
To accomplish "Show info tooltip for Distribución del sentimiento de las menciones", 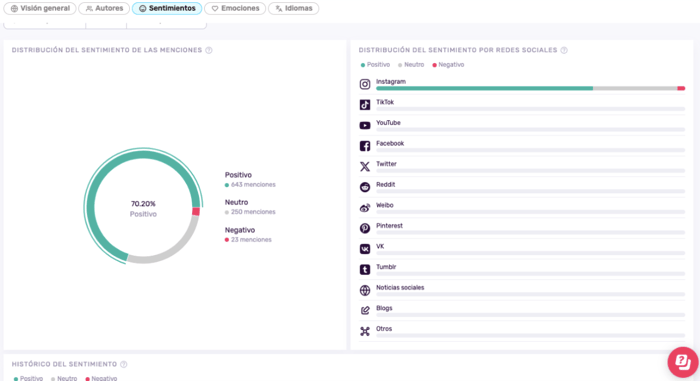I will [x=209, y=50].
